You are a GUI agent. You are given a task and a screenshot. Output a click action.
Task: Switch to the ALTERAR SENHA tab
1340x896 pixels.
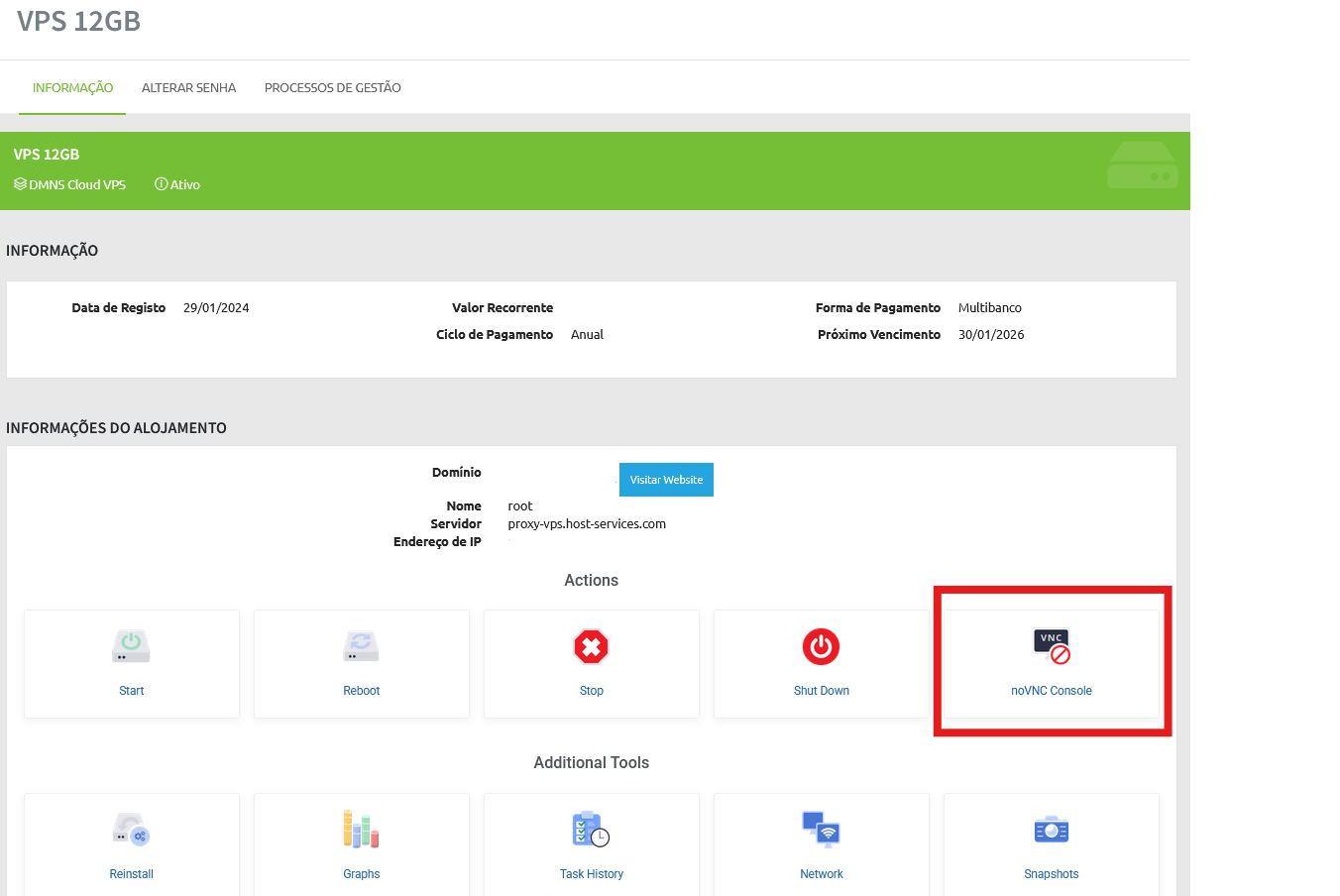188,88
